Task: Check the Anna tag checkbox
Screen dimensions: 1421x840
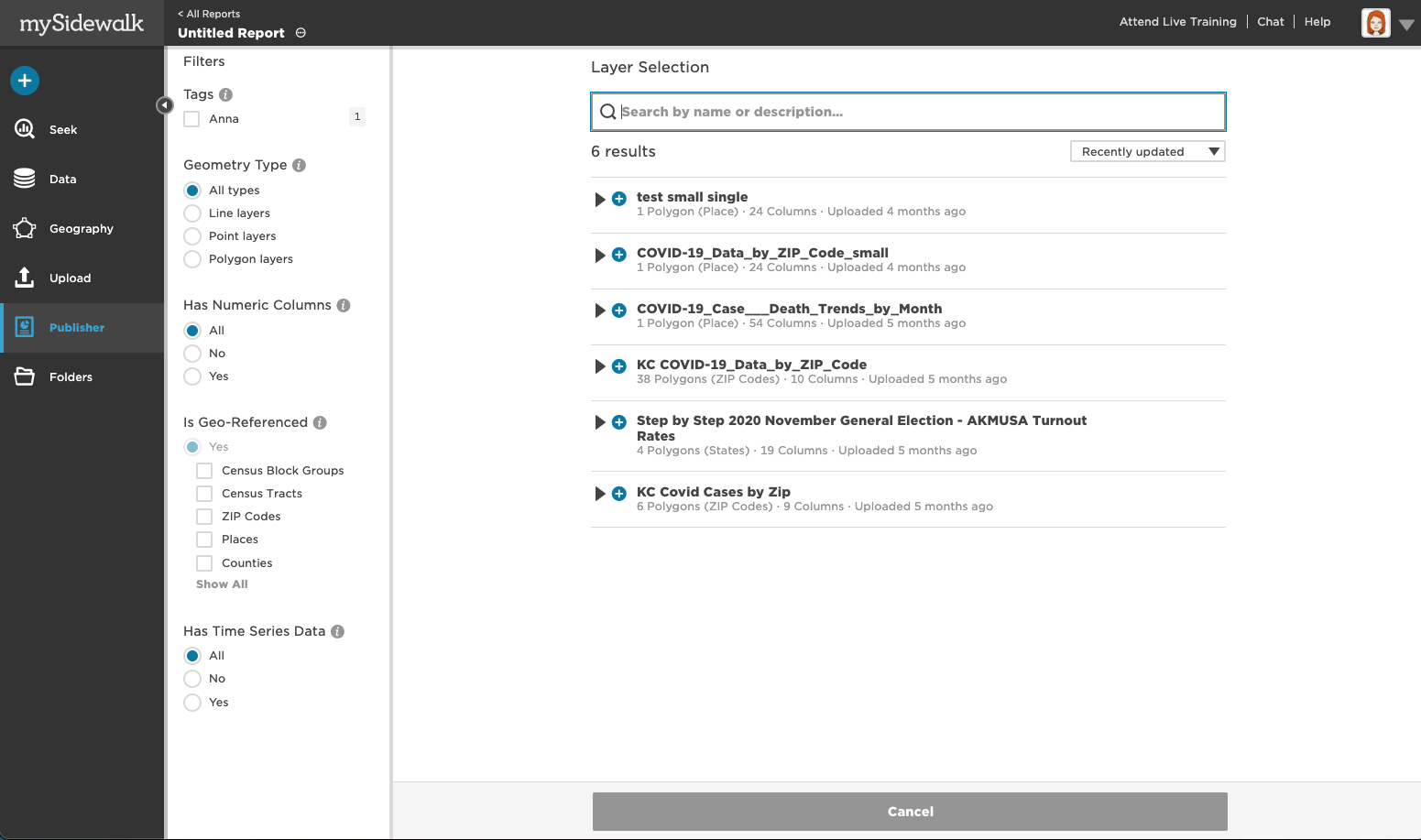Action: point(191,119)
